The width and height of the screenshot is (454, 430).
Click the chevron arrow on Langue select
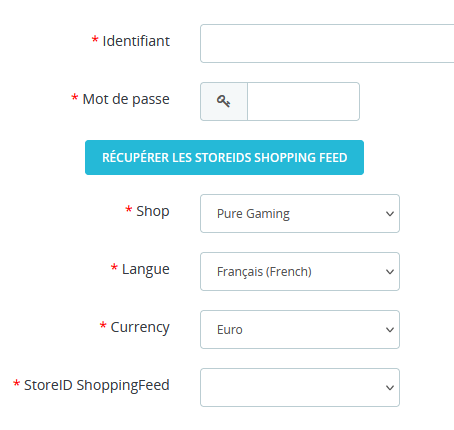point(390,272)
